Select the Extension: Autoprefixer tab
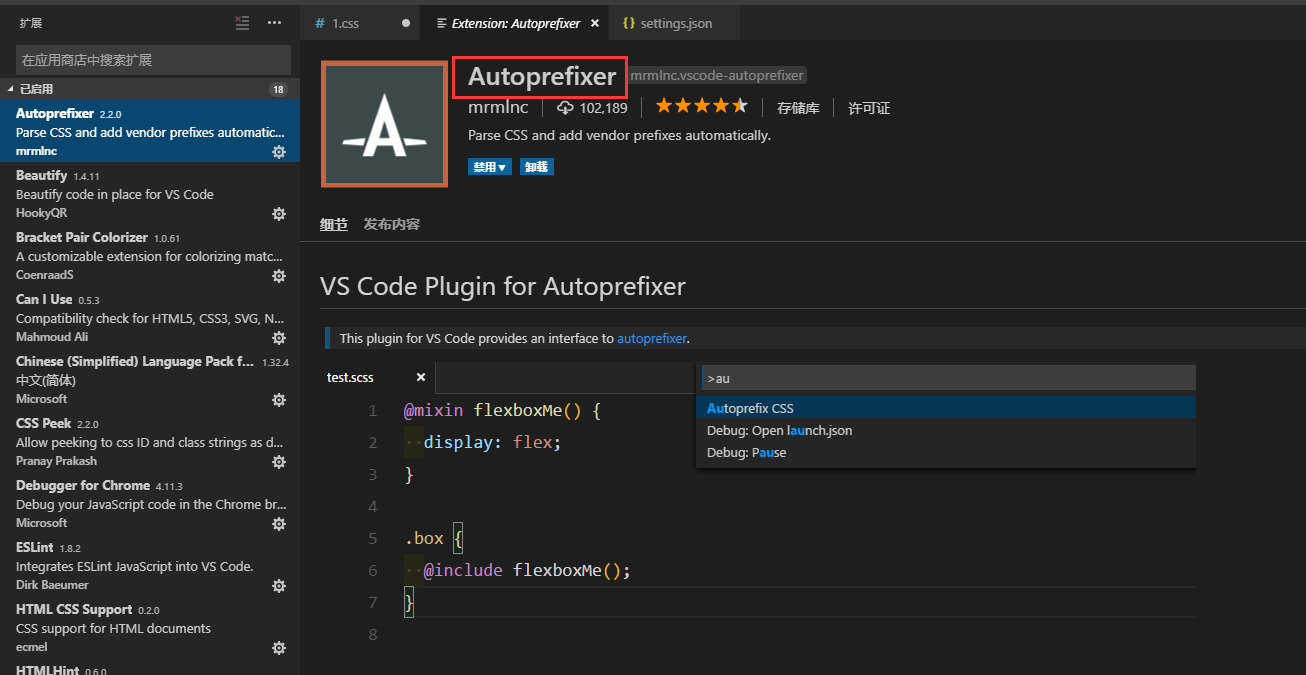This screenshot has height=675, width=1306. (x=515, y=23)
